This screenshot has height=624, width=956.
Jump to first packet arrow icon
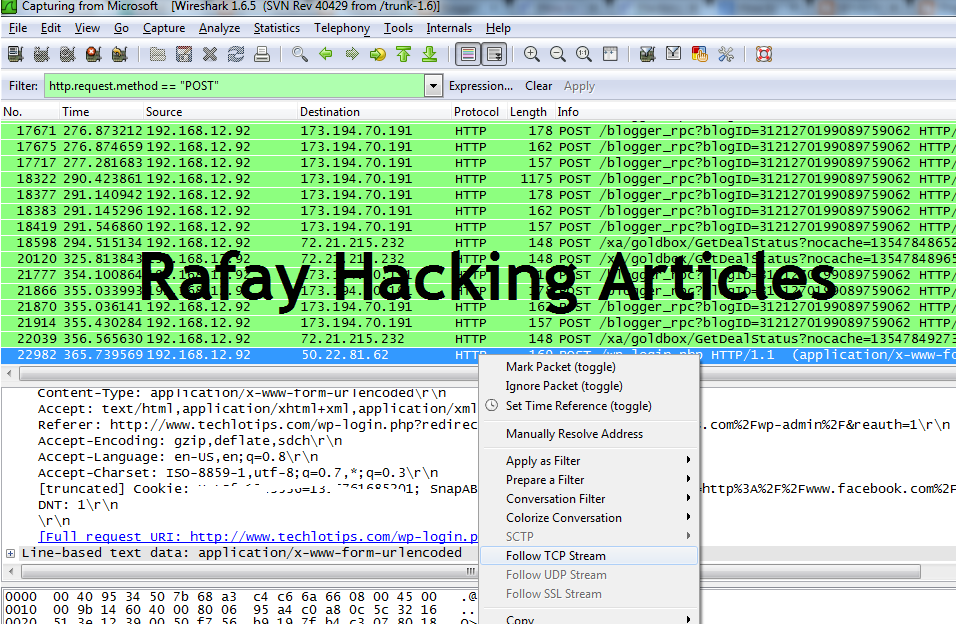(404, 54)
